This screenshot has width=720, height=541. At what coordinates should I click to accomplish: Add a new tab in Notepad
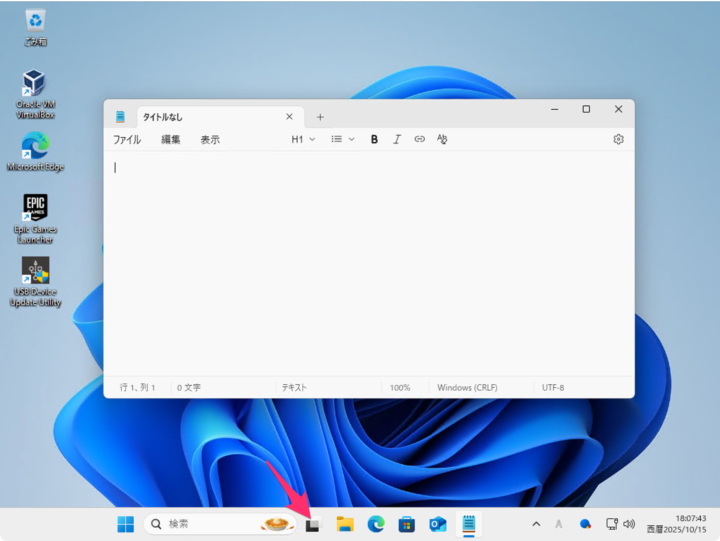tap(320, 117)
